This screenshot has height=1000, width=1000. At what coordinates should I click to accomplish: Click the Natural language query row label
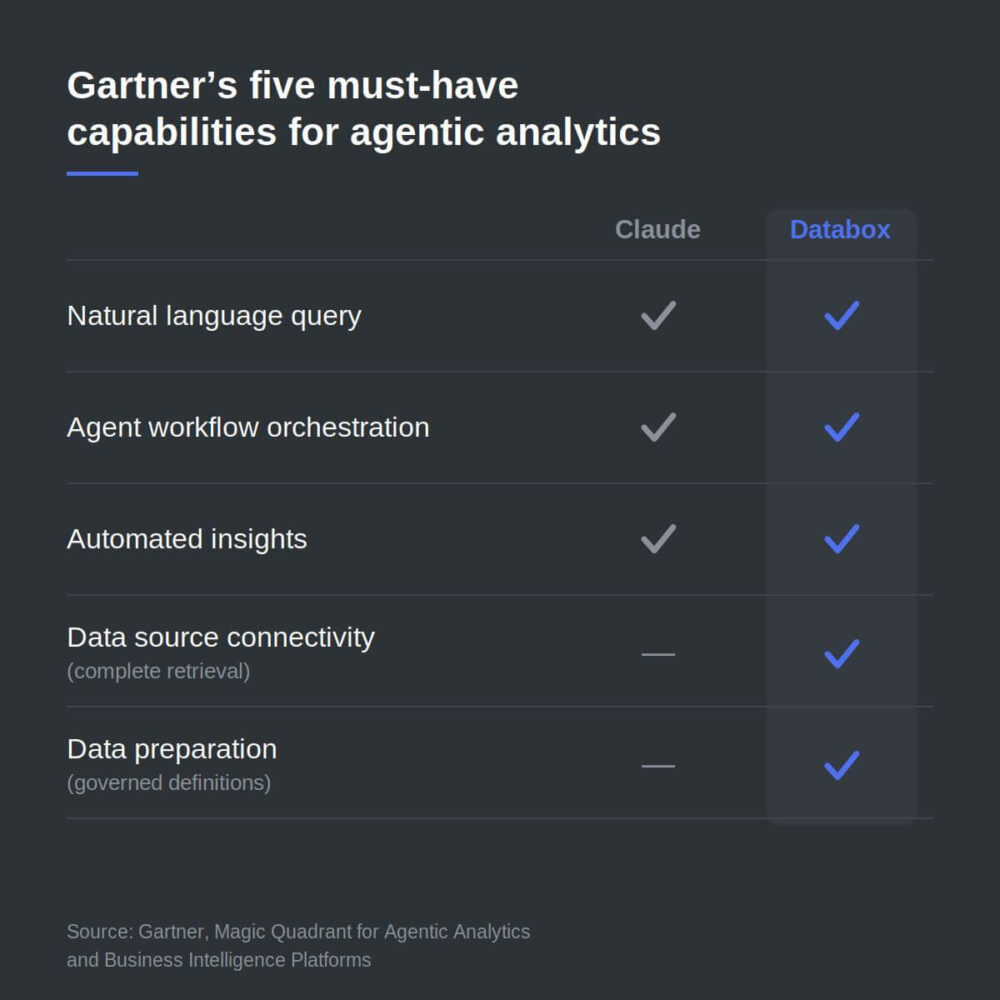click(214, 316)
